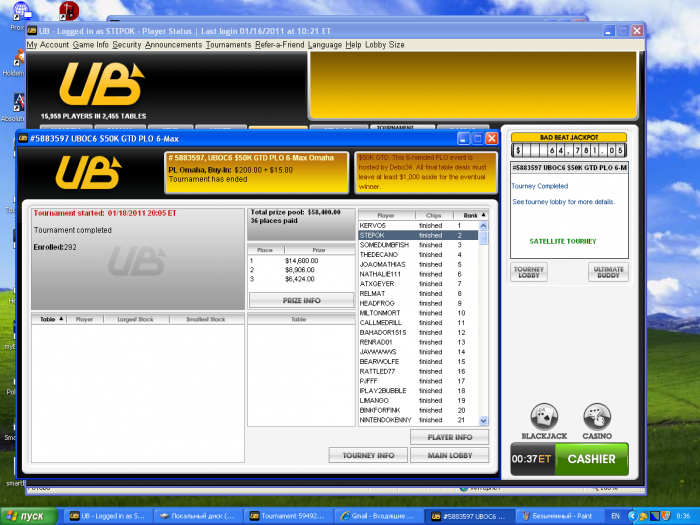Viewport: 700px width, 525px height.
Task: Click the EN language indicator in tray
Action: click(615, 516)
